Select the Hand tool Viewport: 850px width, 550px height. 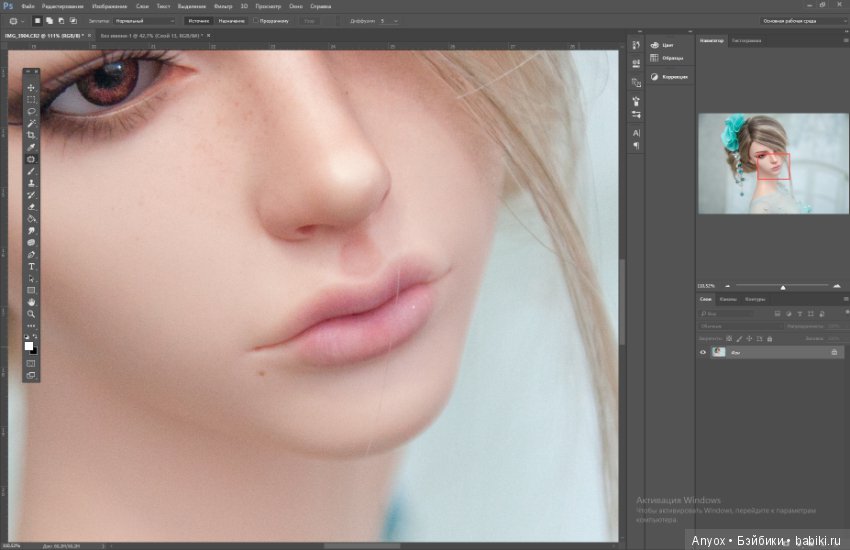(x=31, y=302)
